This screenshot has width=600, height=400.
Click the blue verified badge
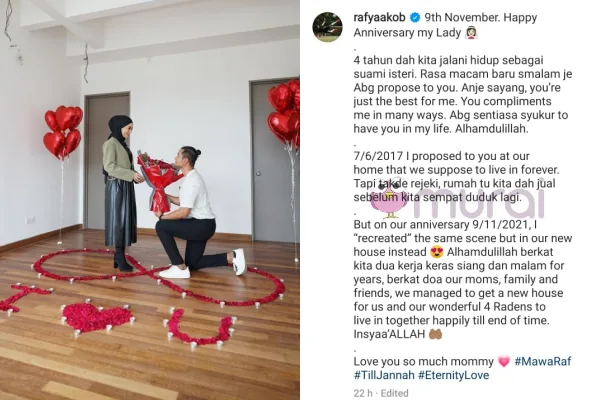click(415, 18)
